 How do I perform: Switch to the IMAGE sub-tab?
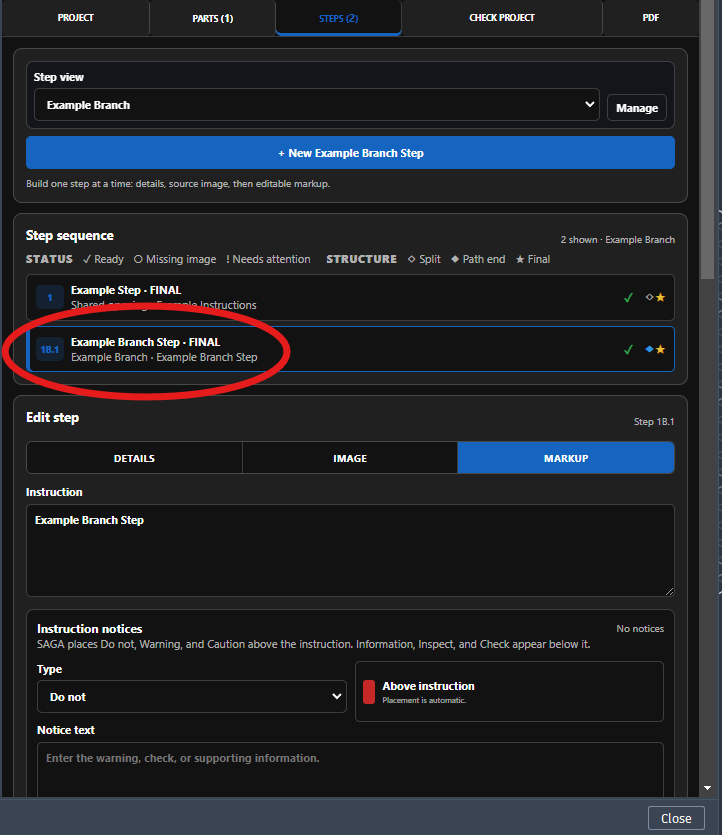point(350,458)
